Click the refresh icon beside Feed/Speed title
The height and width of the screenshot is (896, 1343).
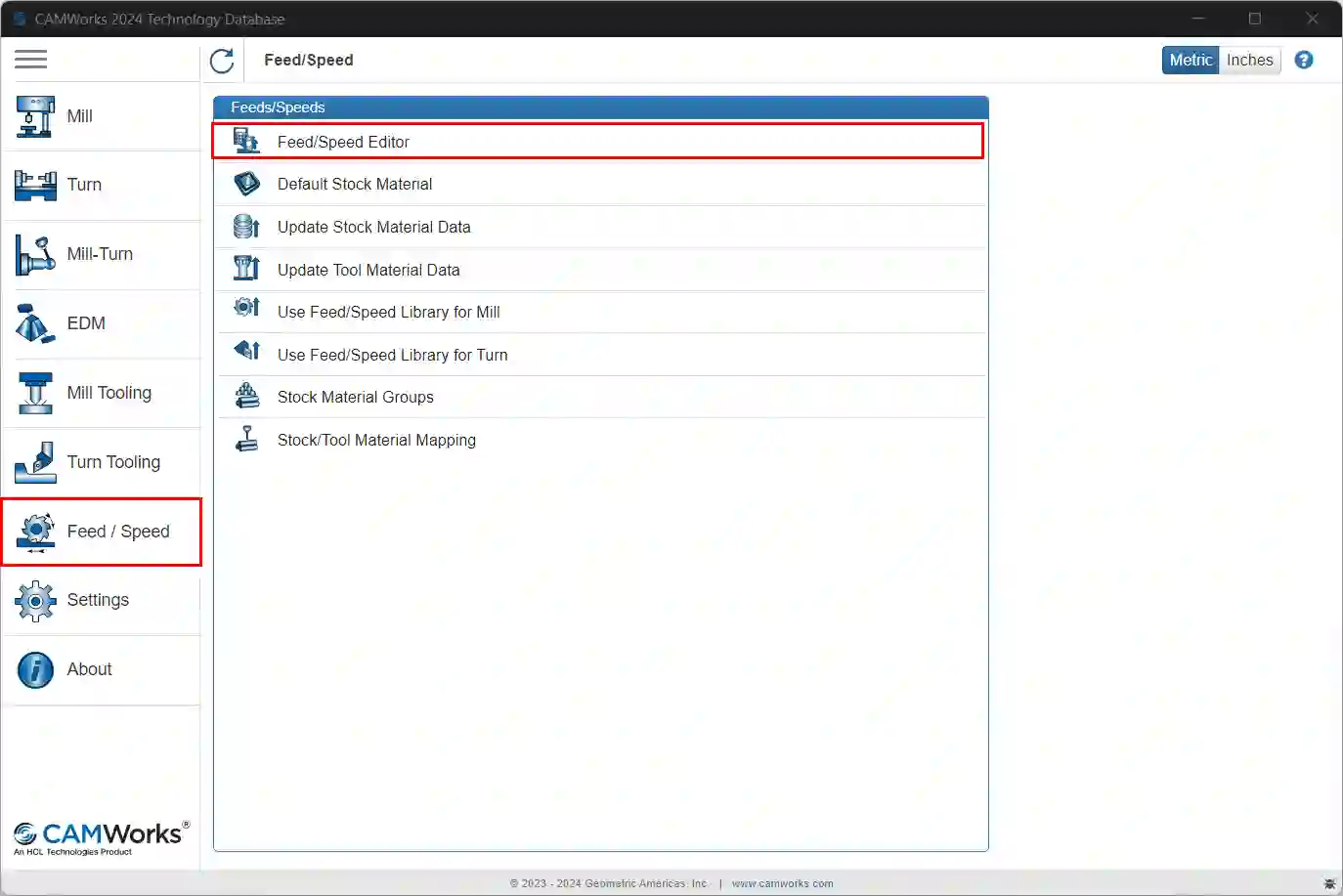tap(222, 61)
